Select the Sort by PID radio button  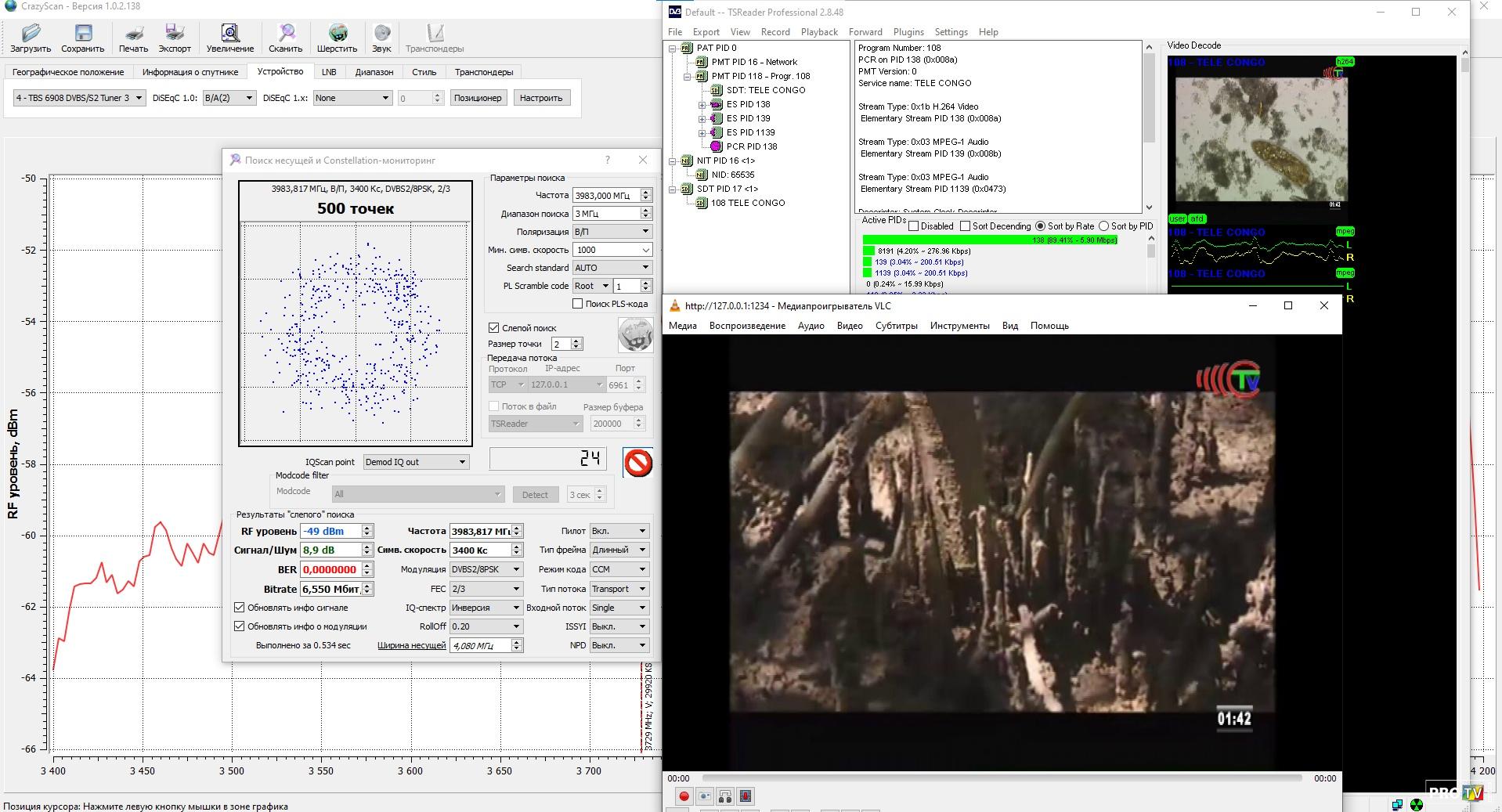(1104, 226)
